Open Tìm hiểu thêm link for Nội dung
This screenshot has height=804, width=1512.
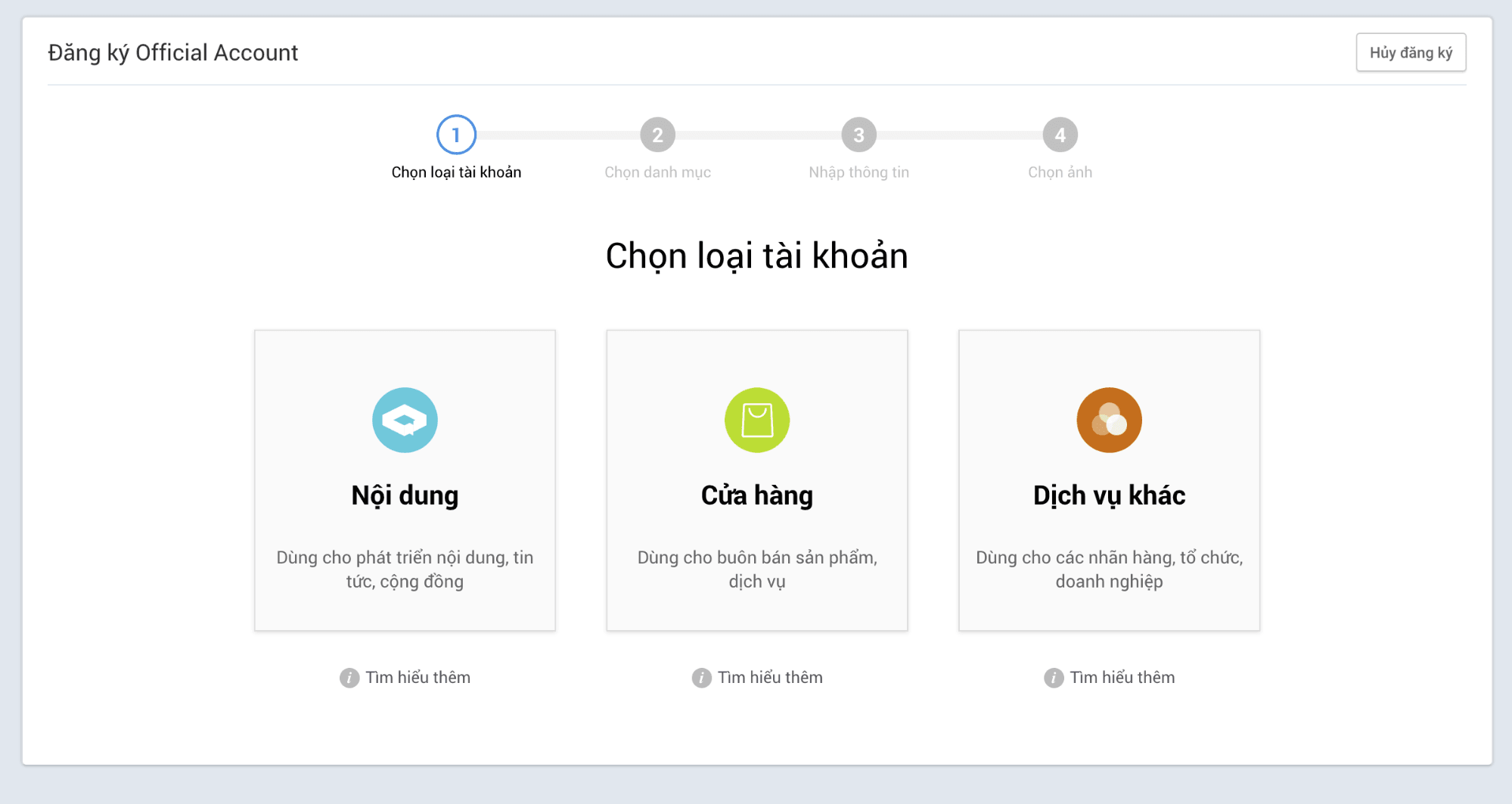(418, 678)
